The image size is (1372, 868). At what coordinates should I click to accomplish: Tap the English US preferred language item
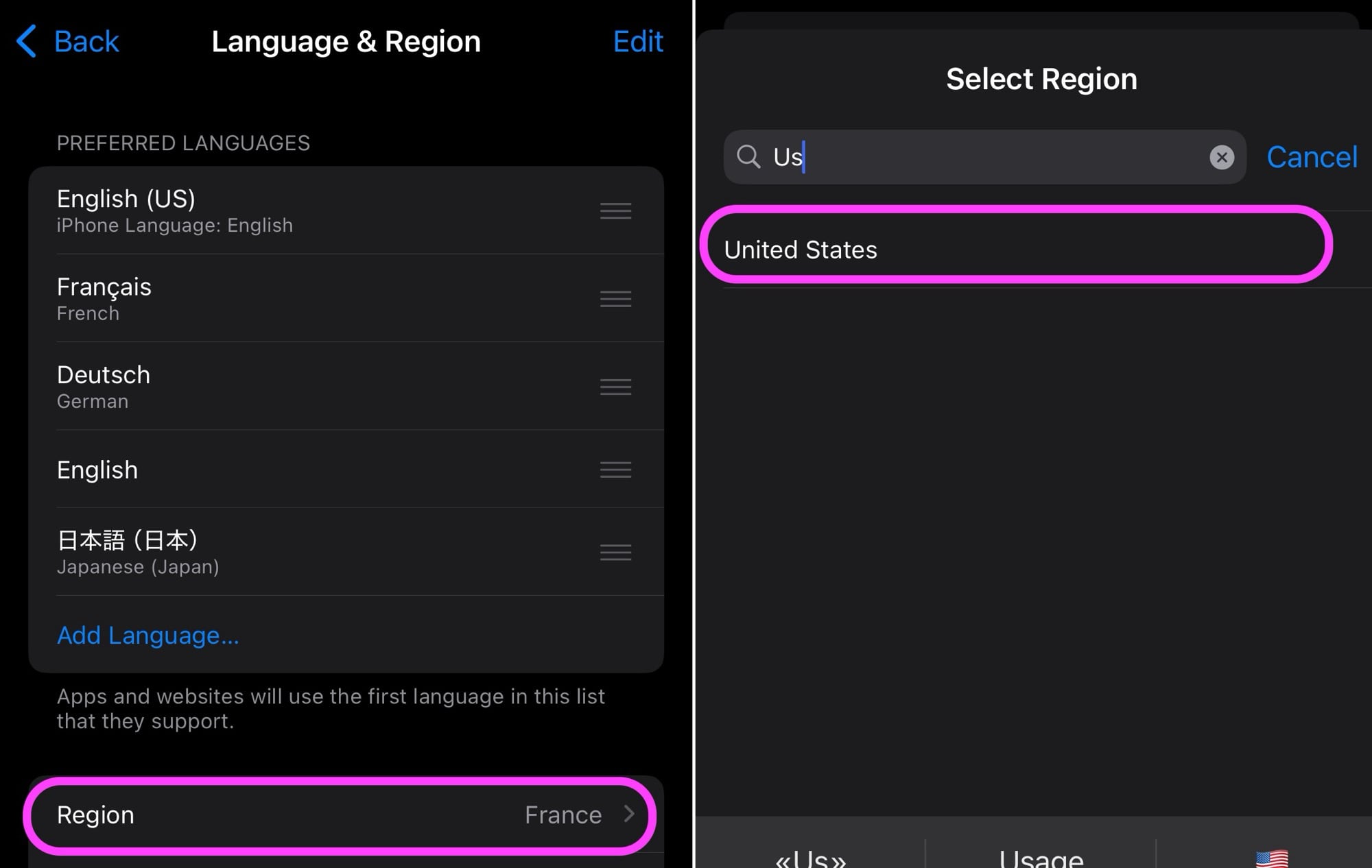click(345, 210)
